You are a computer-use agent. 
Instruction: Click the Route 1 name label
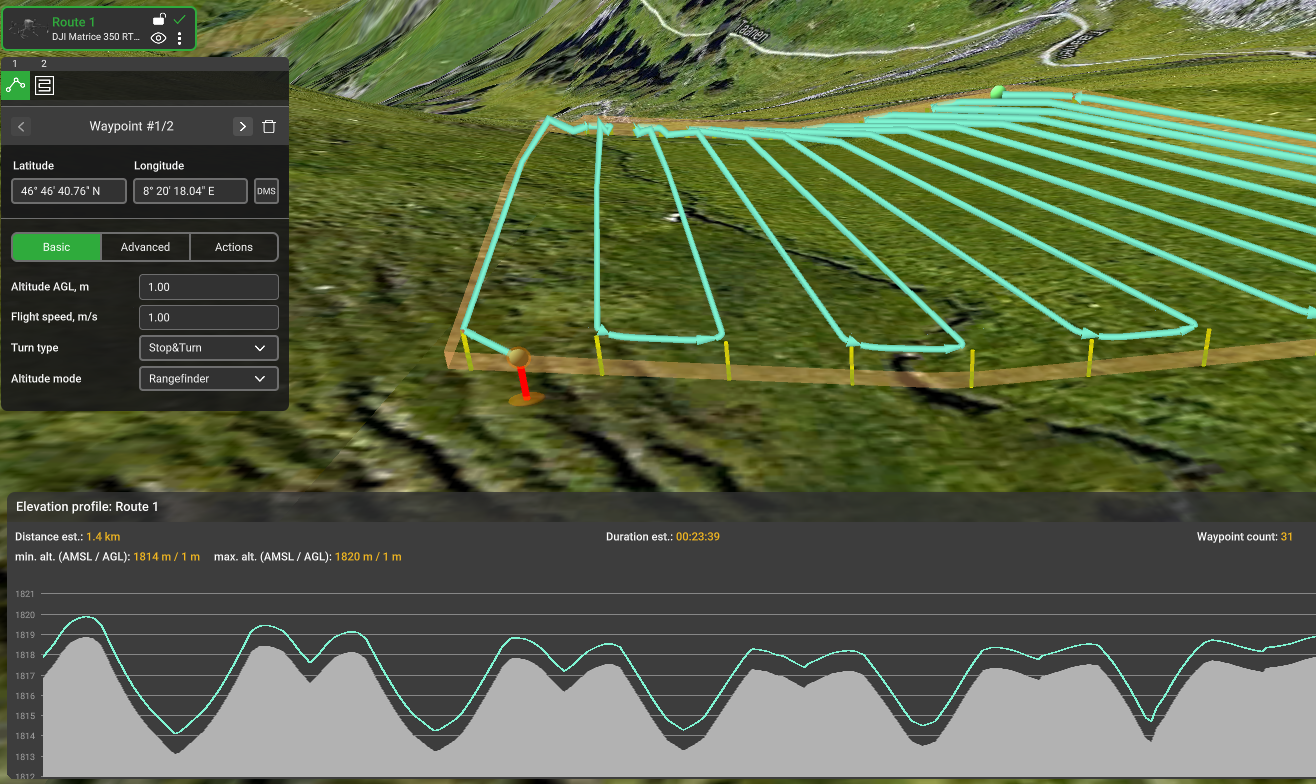[73, 22]
